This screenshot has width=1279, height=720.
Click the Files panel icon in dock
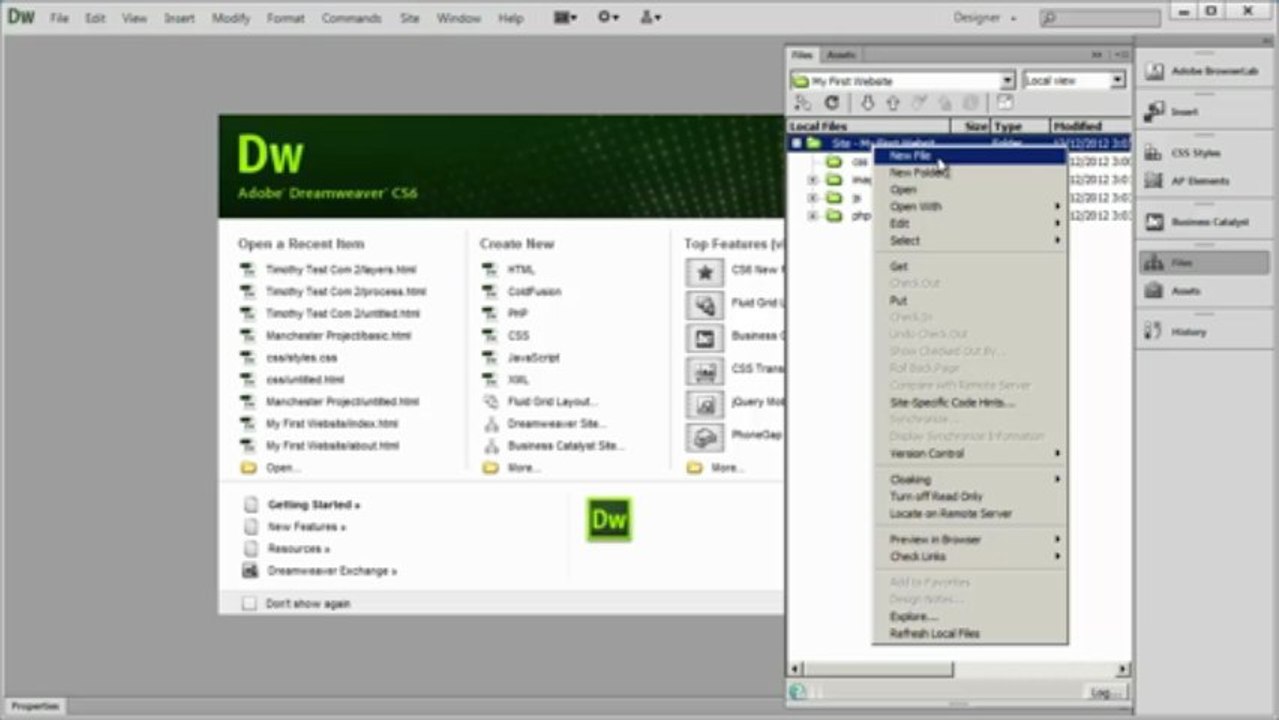point(1154,262)
